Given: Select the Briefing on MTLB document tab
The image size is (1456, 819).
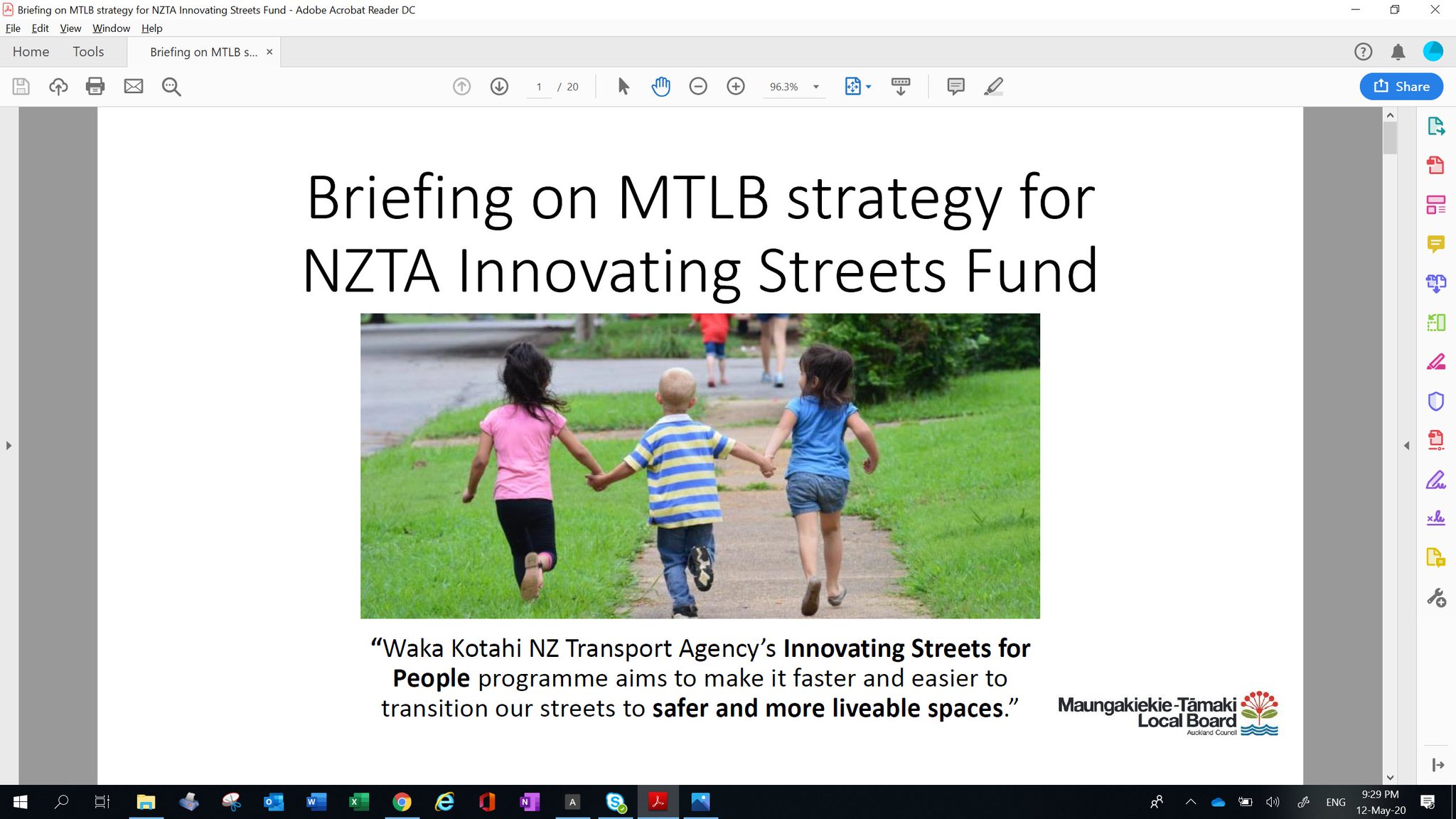Looking at the screenshot, I should (x=203, y=52).
